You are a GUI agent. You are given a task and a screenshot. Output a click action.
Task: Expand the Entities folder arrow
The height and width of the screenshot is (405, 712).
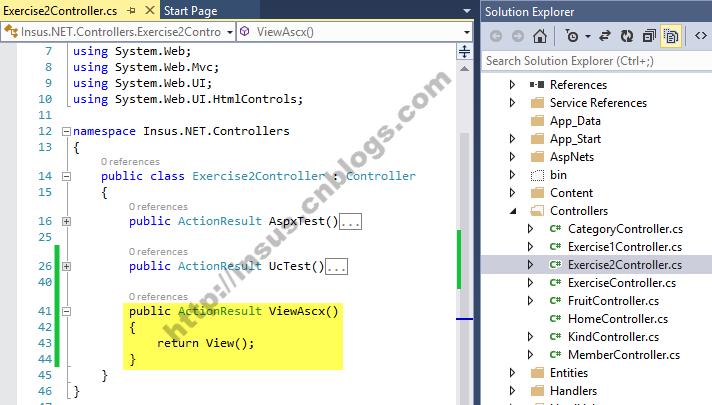[x=512, y=373]
